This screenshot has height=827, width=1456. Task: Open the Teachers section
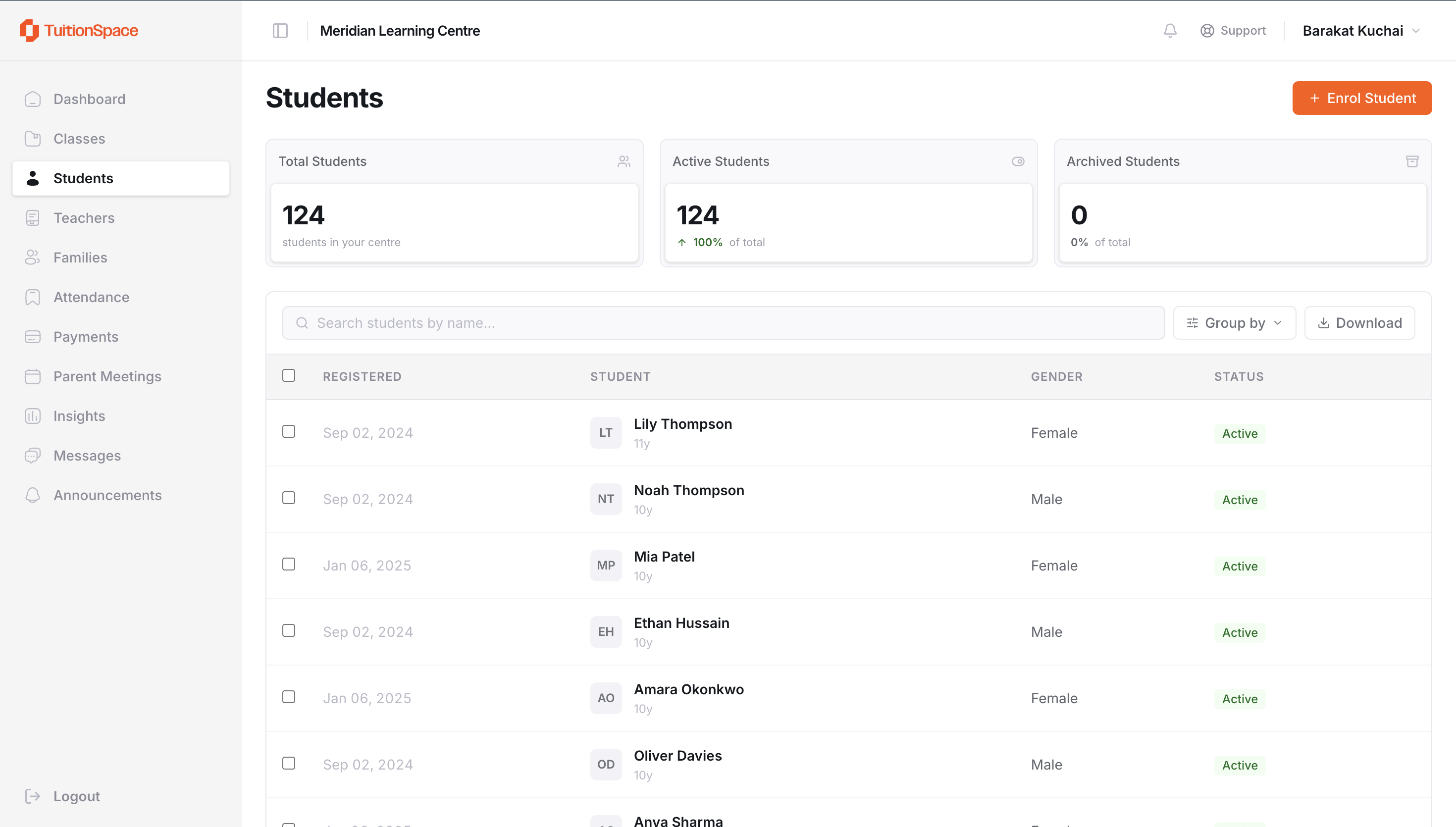pyautogui.click(x=121, y=218)
